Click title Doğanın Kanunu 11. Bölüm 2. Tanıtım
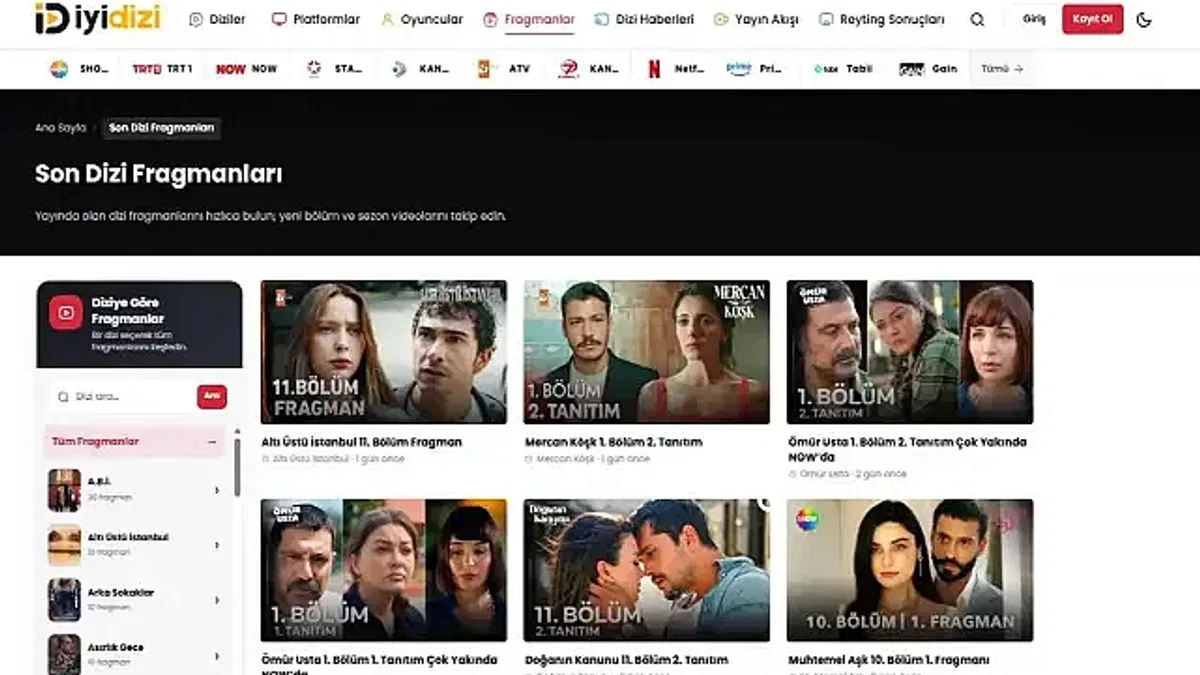 tap(626, 660)
